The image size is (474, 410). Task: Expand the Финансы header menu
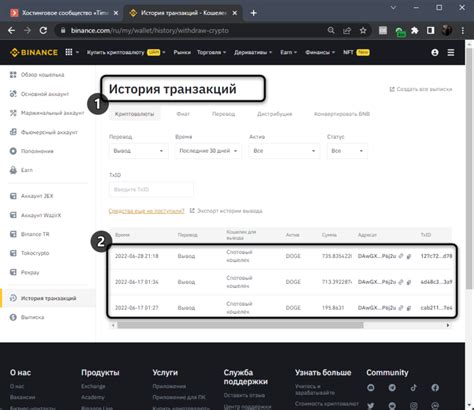coord(320,52)
